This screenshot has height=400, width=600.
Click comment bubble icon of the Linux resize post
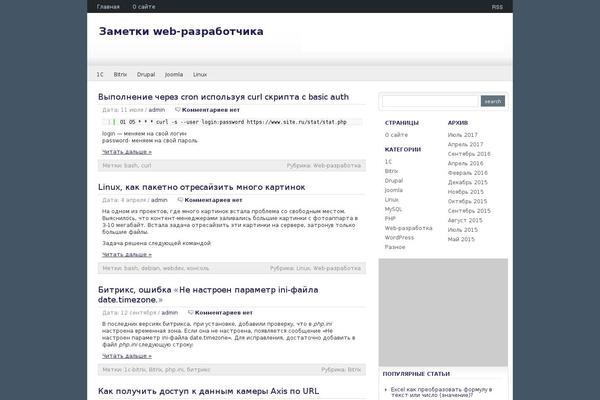pyautogui.click(x=180, y=200)
